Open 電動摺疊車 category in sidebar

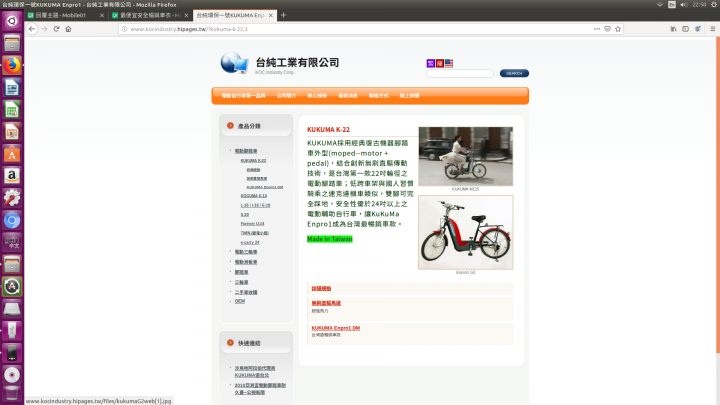(x=246, y=262)
